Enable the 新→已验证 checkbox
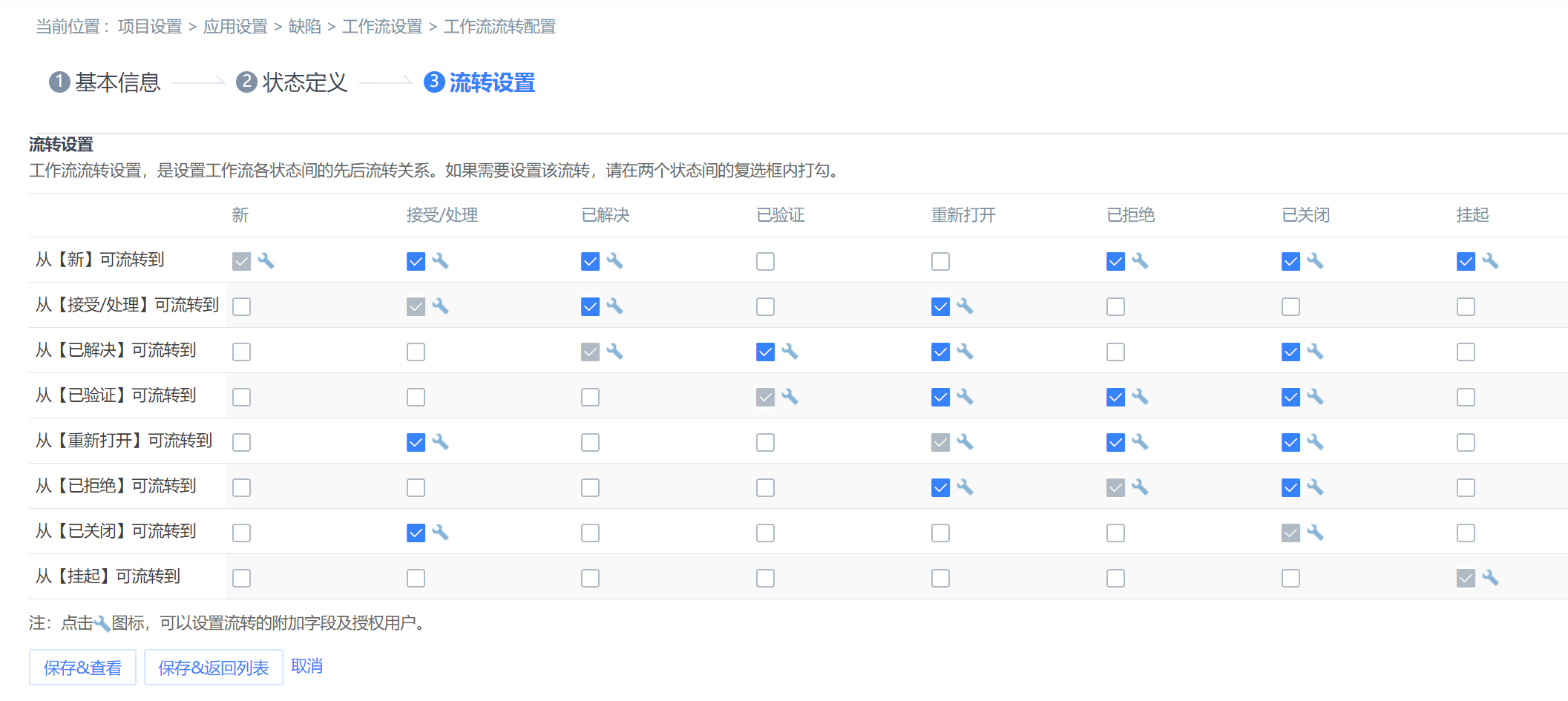This screenshot has width=1568, height=701. (765, 261)
